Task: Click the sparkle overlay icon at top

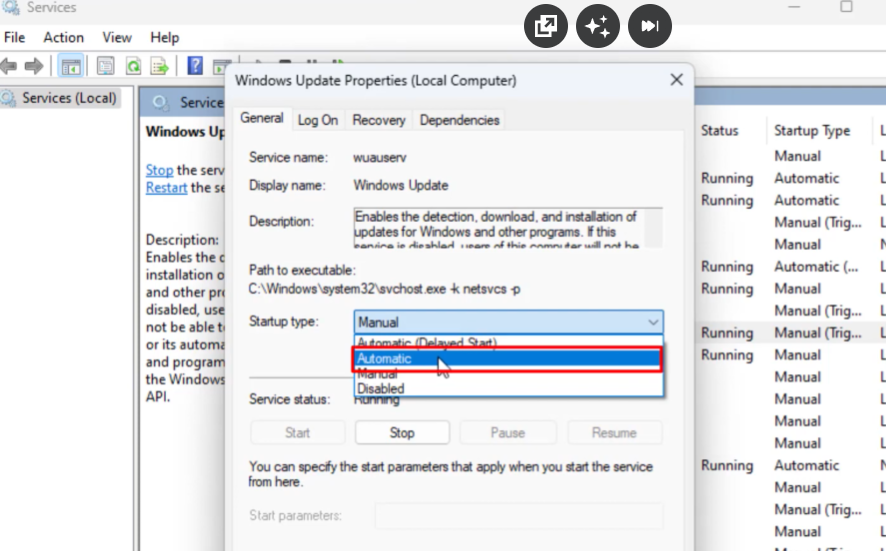Action: (x=597, y=26)
